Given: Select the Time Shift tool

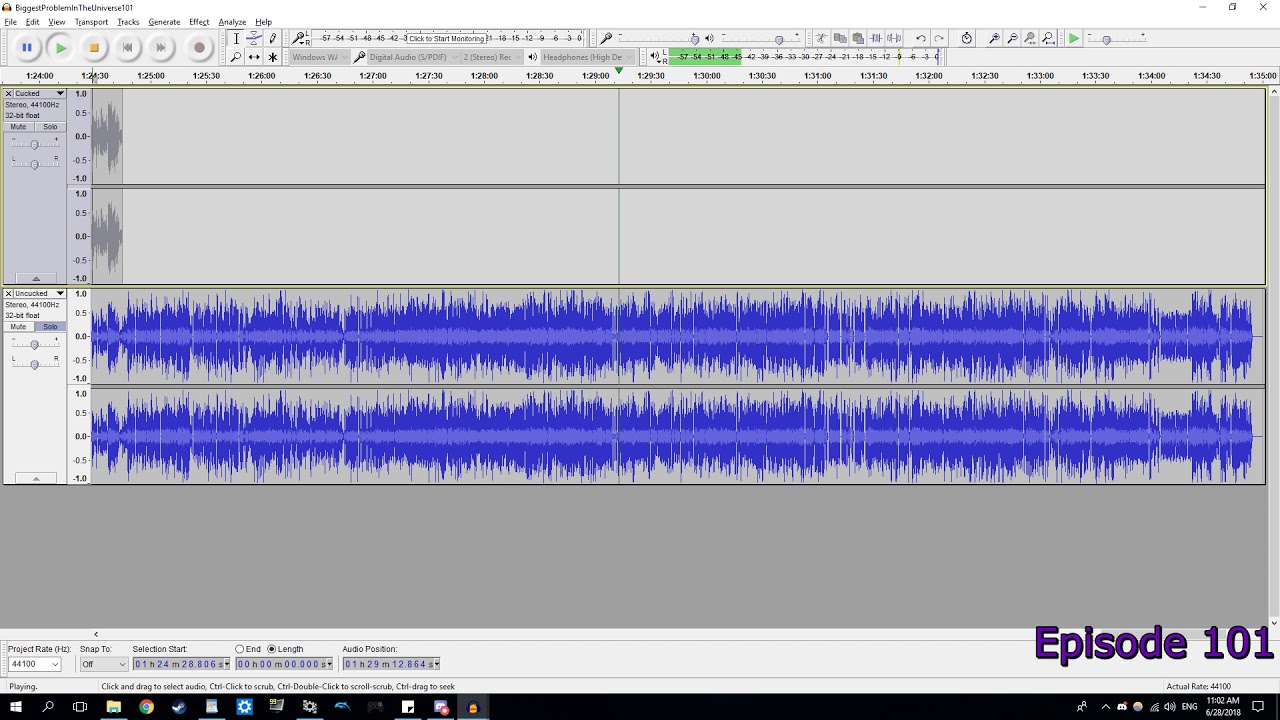Looking at the screenshot, I should 254,57.
